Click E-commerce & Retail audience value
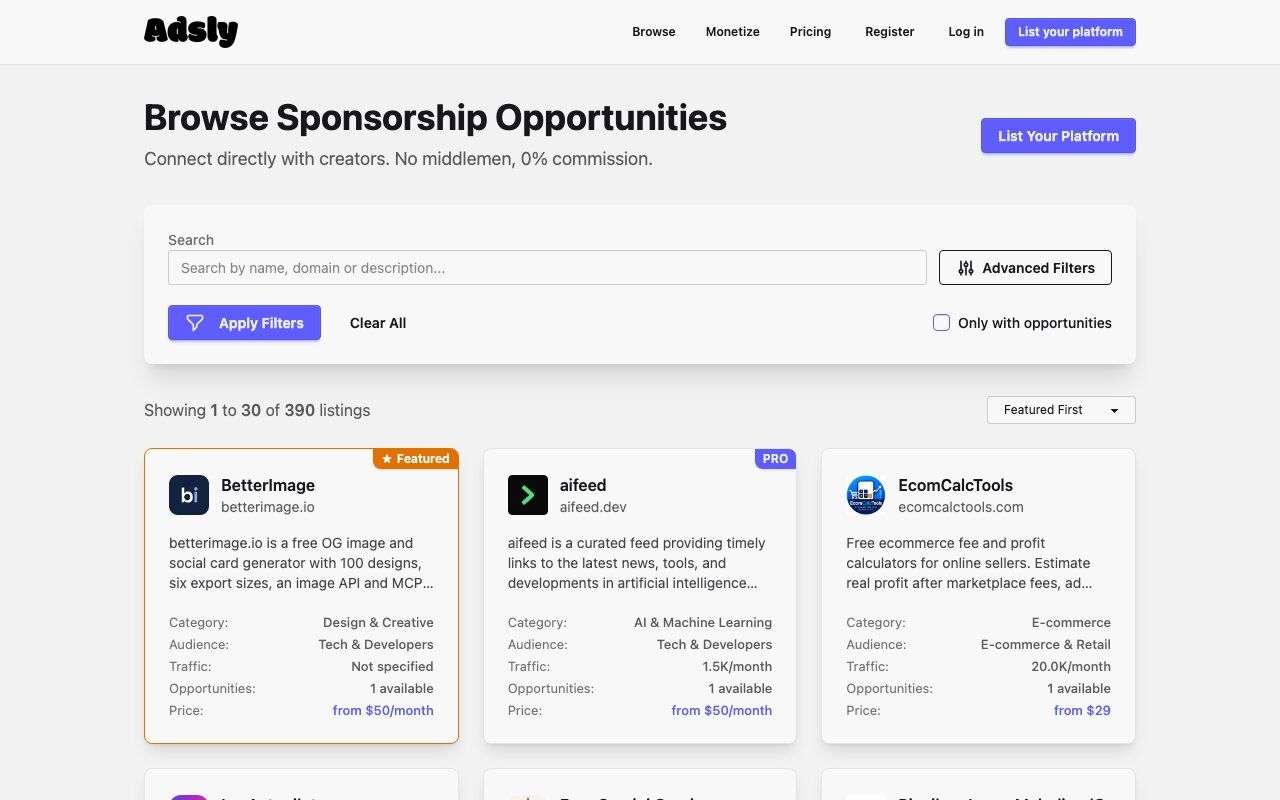Image resolution: width=1280 pixels, height=800 pixels. pos(1046,644)
